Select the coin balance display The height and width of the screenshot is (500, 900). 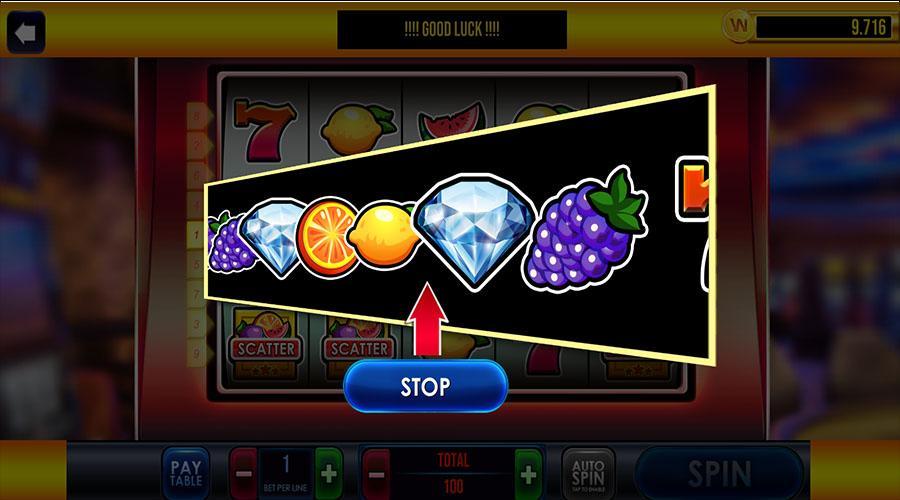823,27
